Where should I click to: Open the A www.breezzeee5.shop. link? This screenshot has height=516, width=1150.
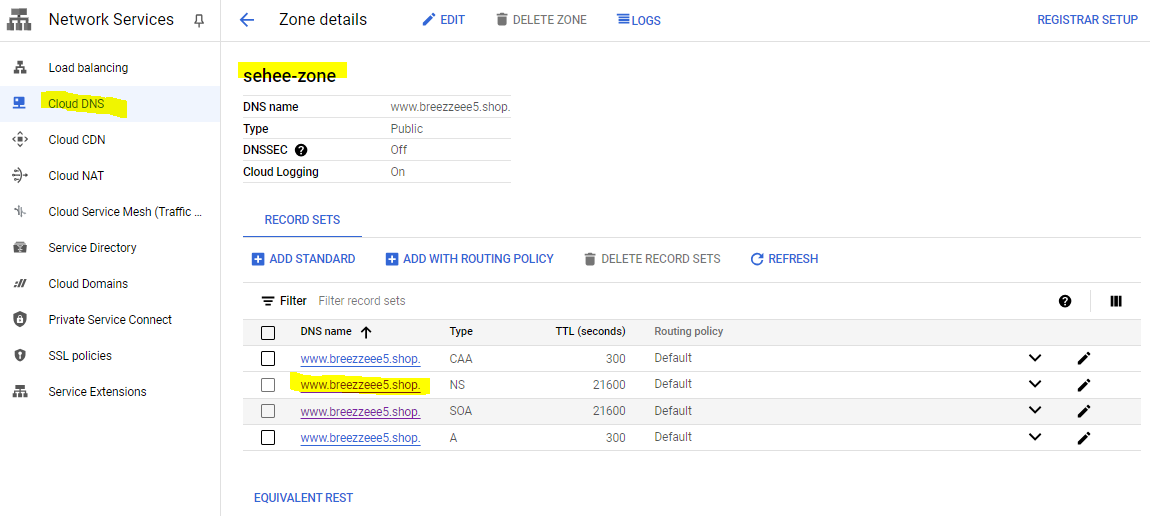(x=360, y=438)
